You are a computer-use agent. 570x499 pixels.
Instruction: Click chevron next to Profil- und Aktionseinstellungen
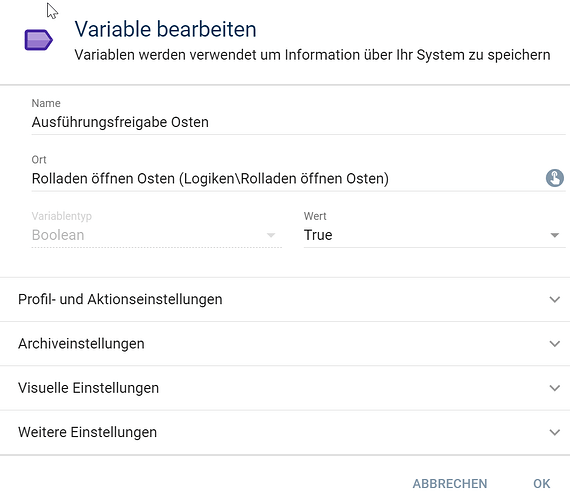[x=555, y=299]
